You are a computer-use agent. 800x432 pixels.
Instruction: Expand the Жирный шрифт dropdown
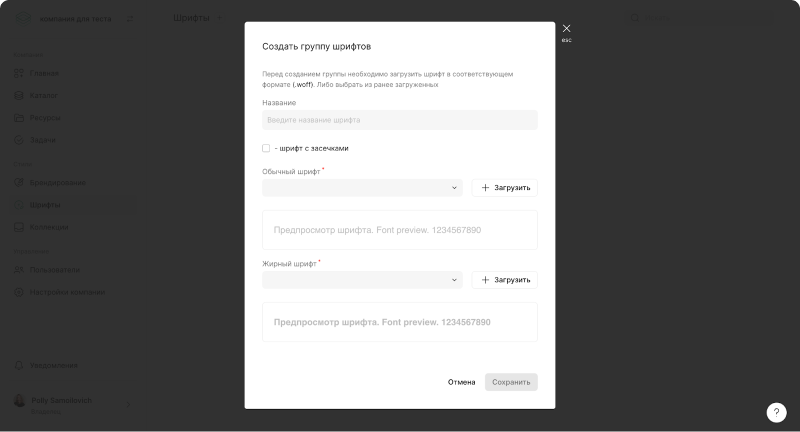click(x=362, y=280)
